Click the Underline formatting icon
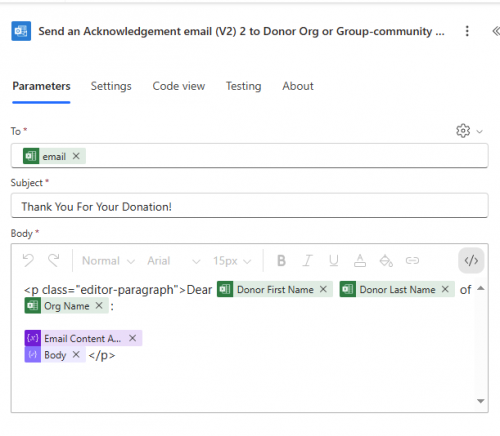The image size is (500, 436). pyautogui.click(x=334, y=261)
